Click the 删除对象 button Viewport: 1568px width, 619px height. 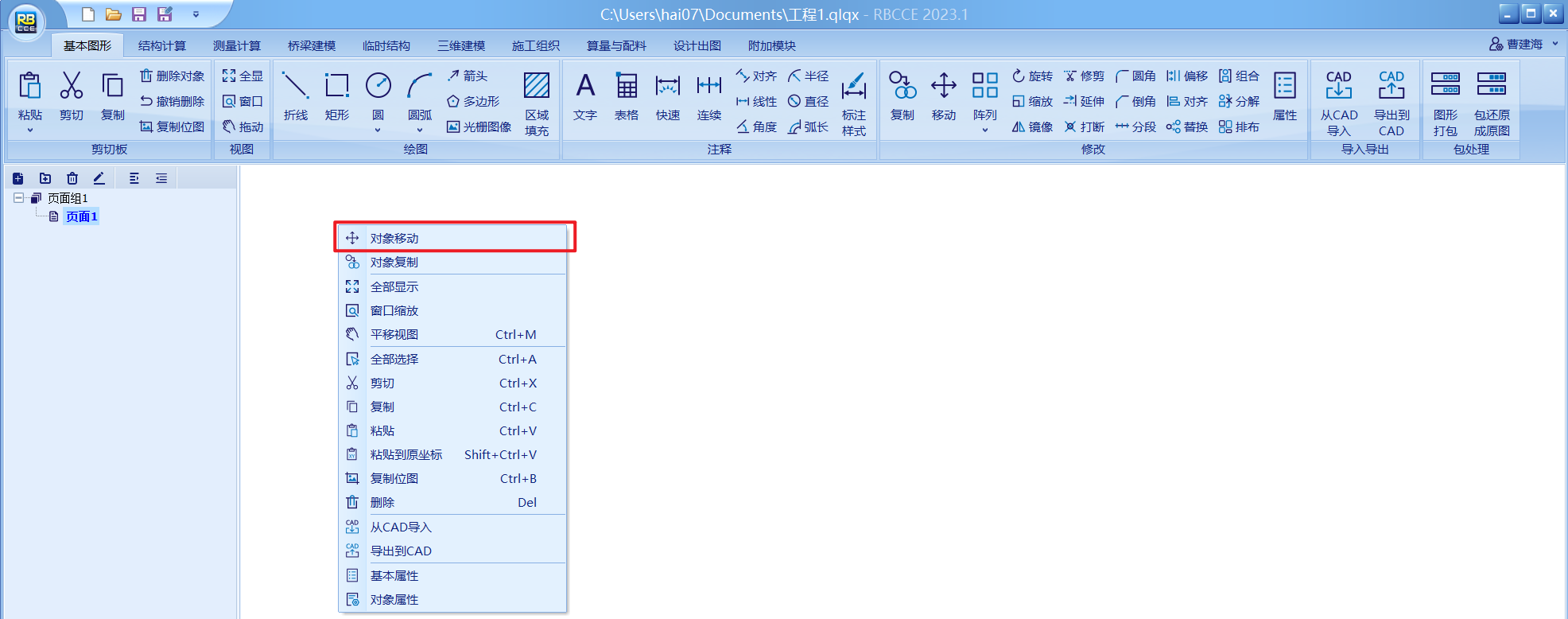pos(173,76)
